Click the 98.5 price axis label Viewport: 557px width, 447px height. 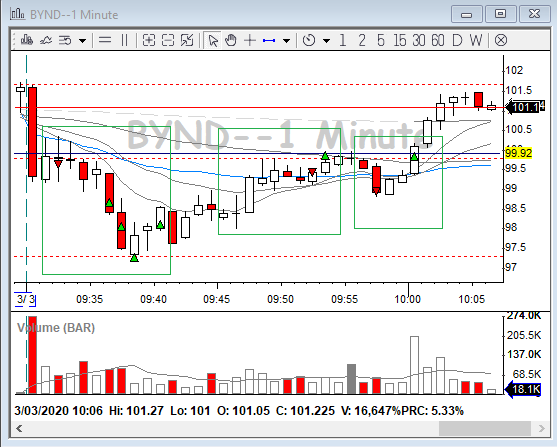pos(515,208)
